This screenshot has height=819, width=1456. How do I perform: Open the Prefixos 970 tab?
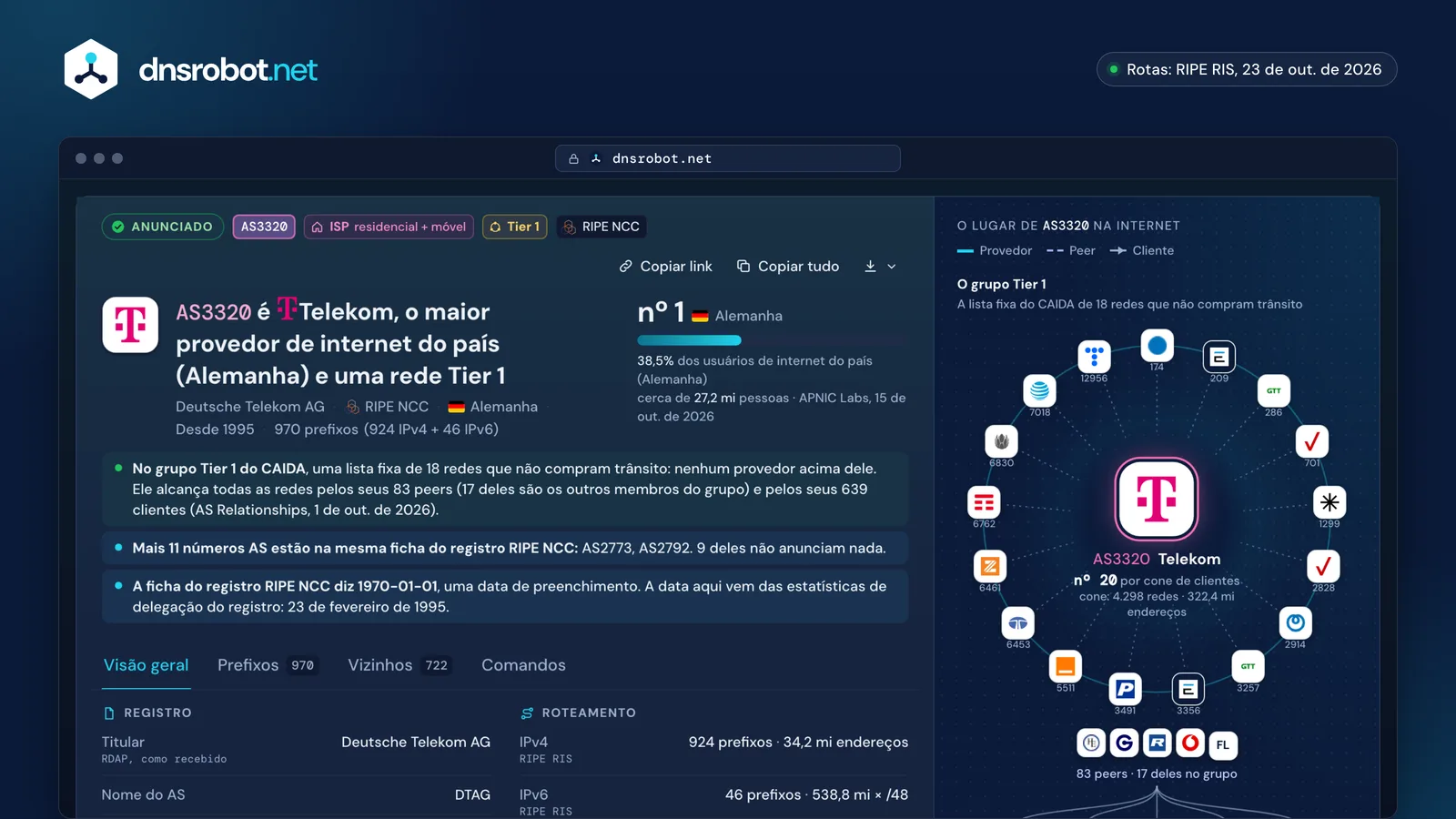pyautogui.click(x=268, y=665)
